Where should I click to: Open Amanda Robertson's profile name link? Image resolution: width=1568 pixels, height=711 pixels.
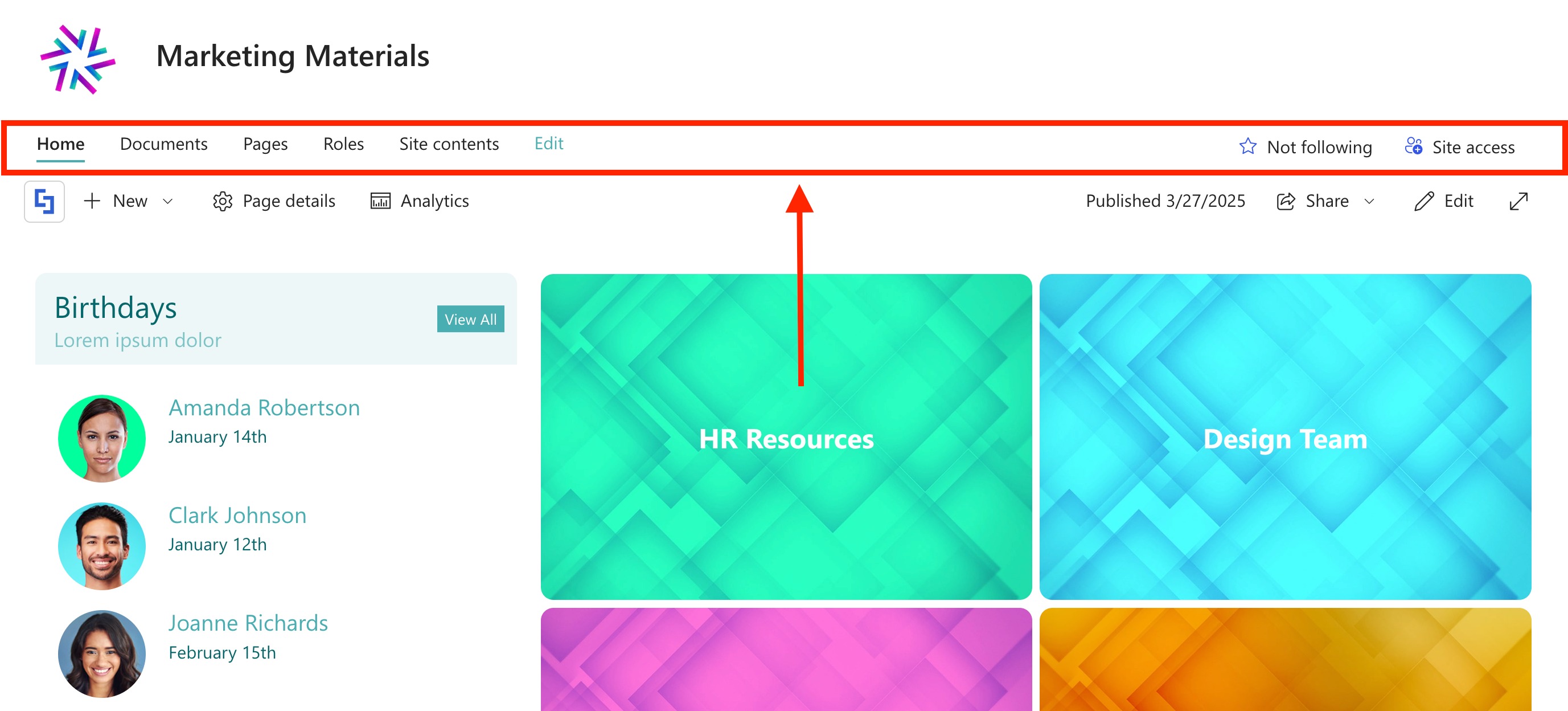click(x=264, y=407)
